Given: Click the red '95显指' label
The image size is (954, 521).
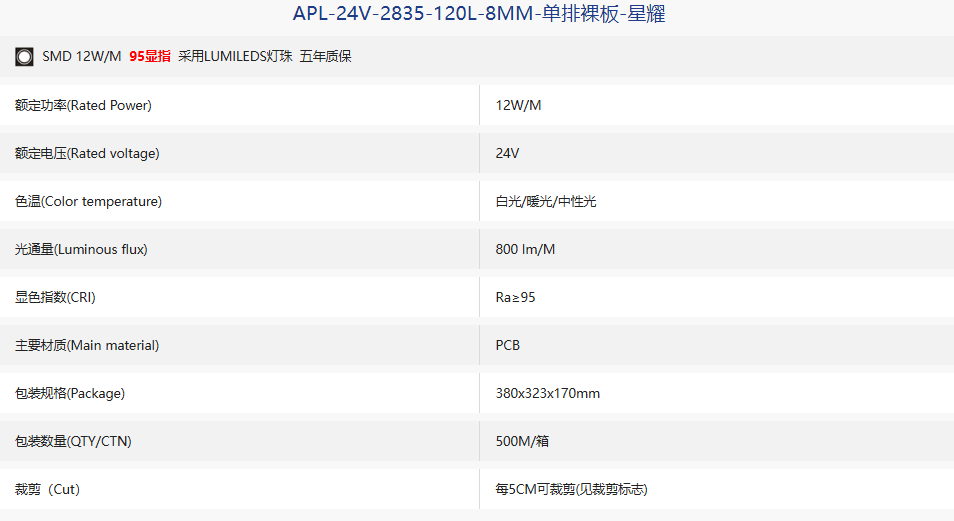Looking at the screenshot, I should click(x=150, y=57).
